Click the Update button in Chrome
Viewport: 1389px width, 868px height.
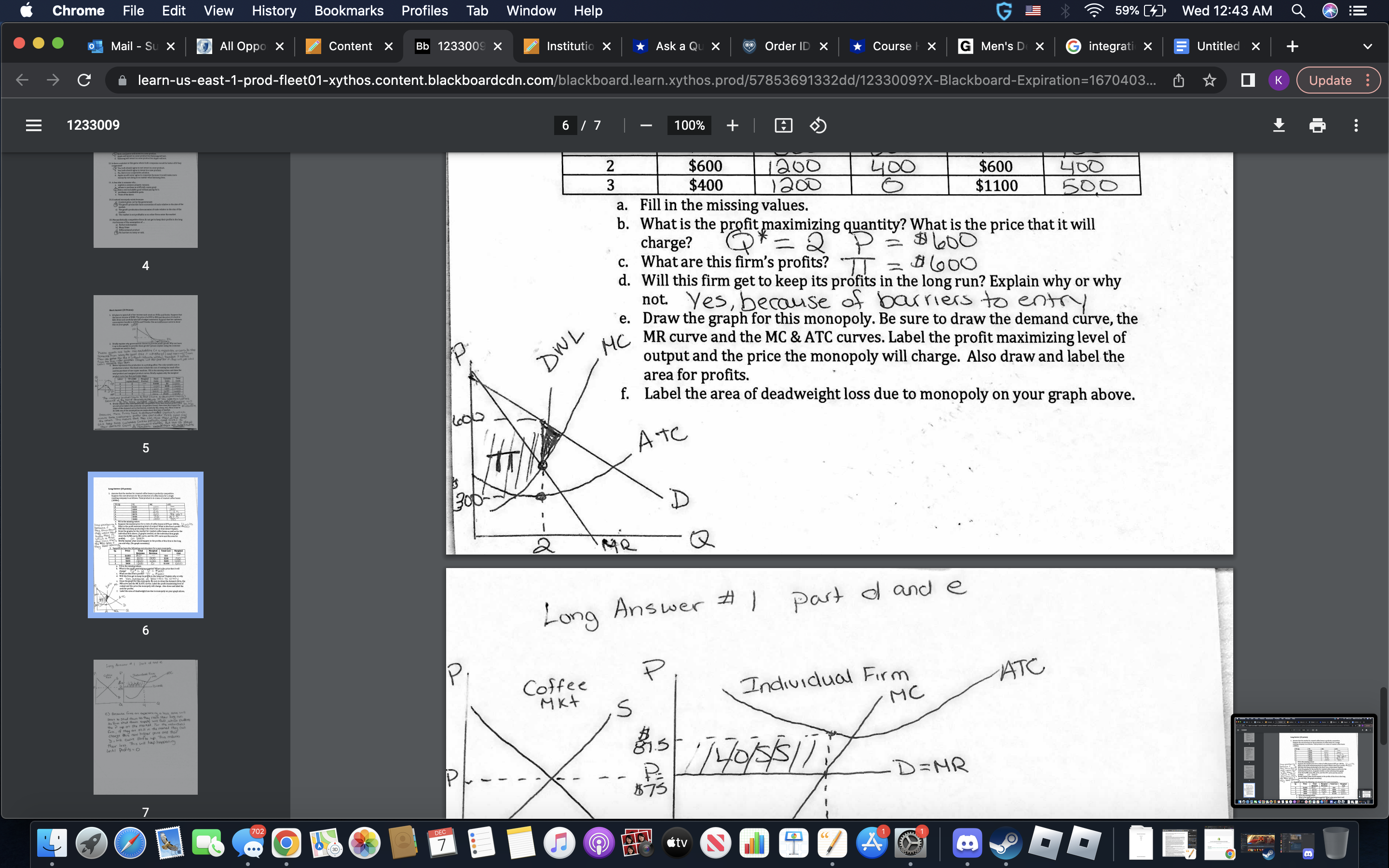tap(1330, 81)
